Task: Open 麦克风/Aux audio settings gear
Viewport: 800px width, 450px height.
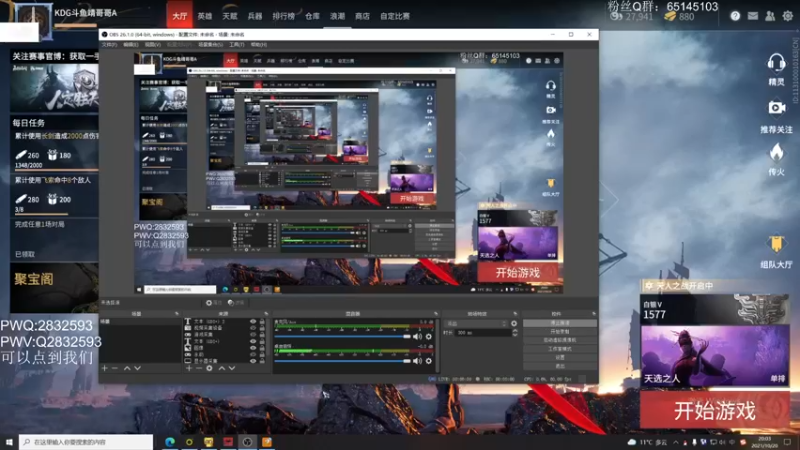Action: (x=429, y=336)
